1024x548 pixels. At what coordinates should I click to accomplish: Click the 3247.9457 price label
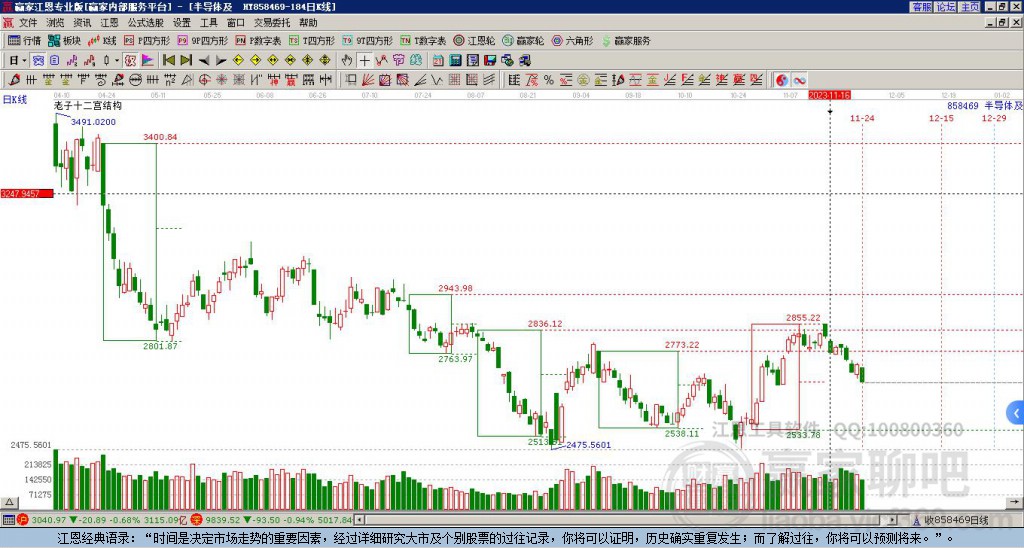tap(27, 194)
